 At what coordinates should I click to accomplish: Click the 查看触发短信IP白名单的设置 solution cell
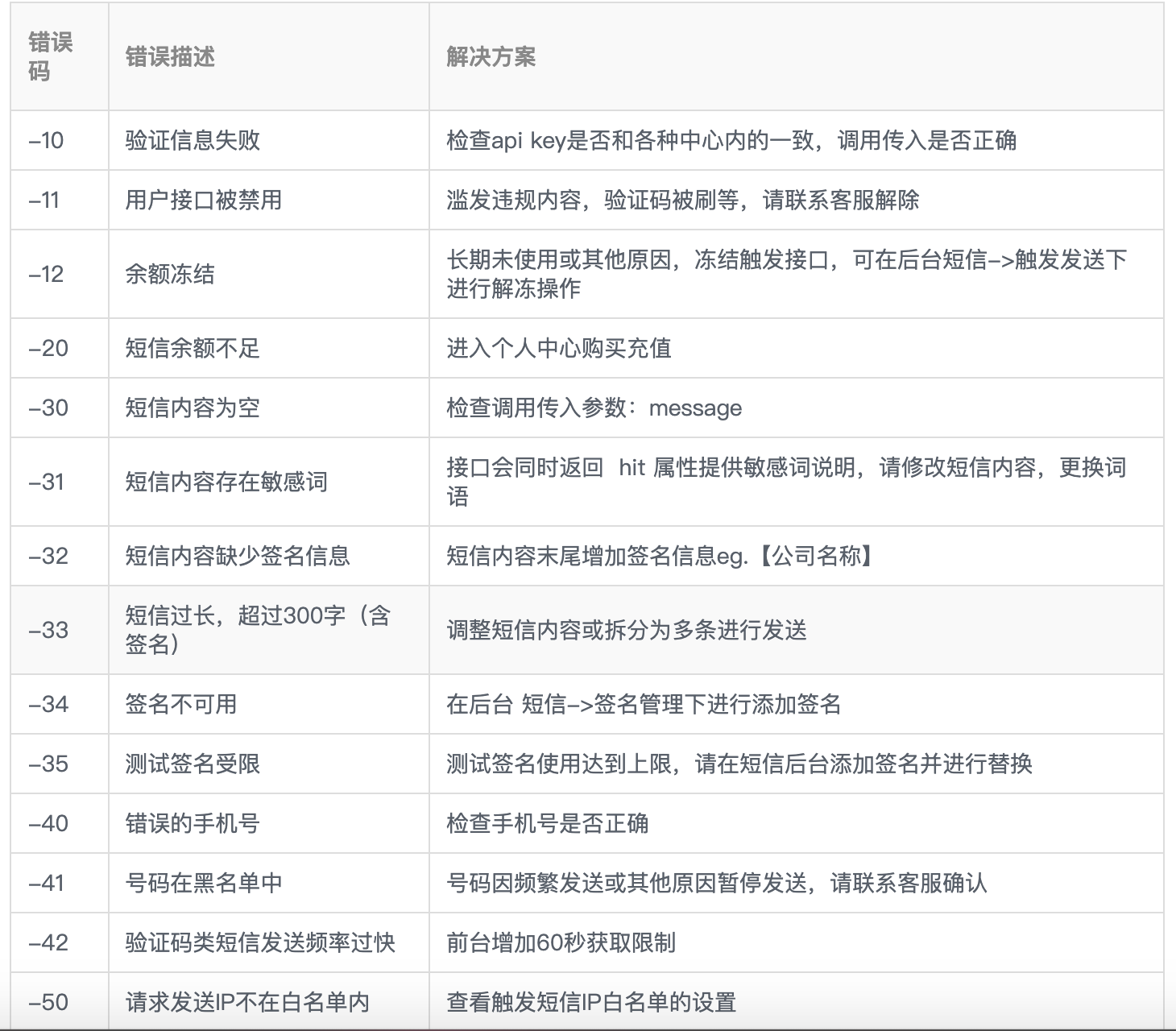(592, 1004)
